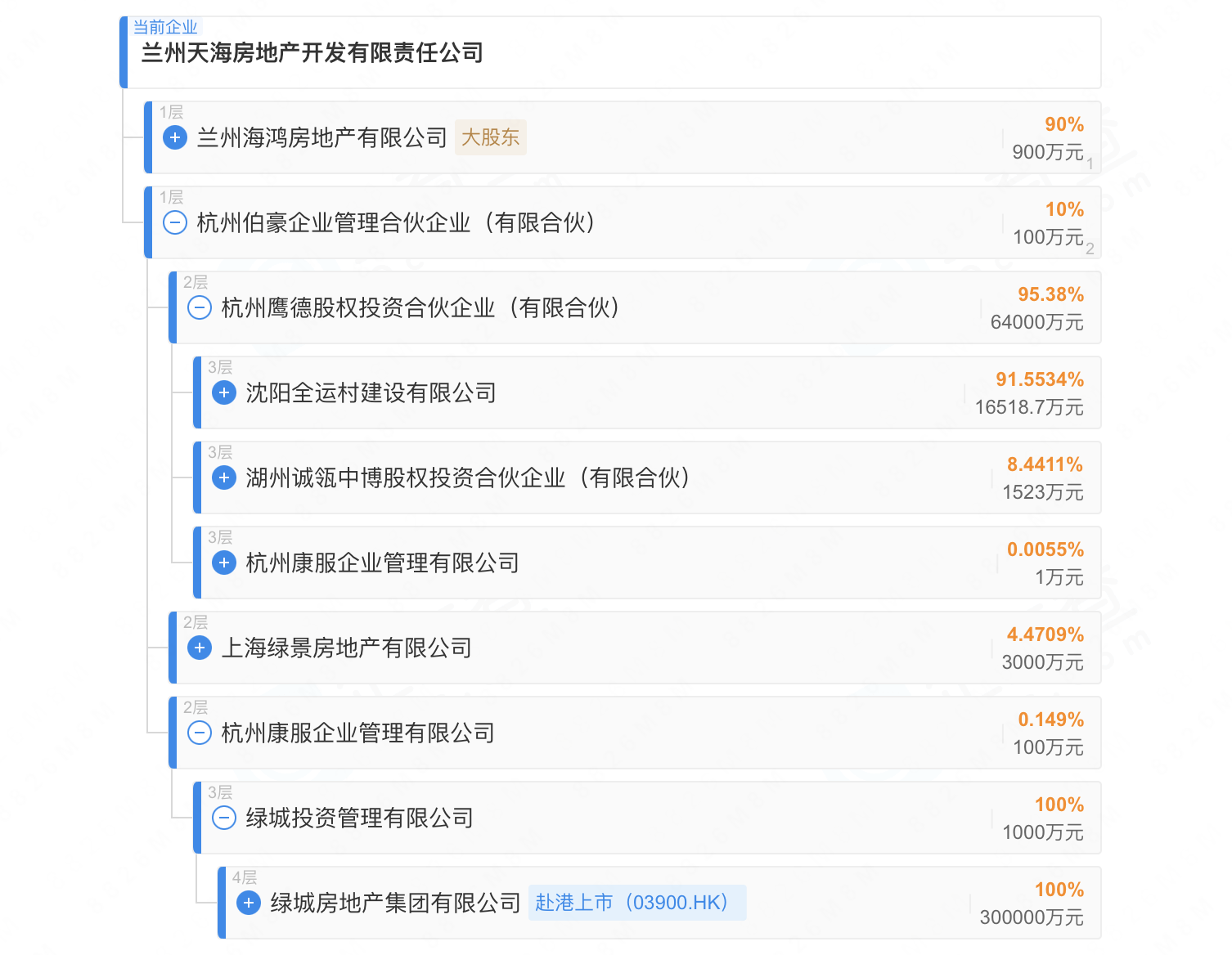Open 沈阳全运村建设有限公司 company name
Screen dimensions: 1232x955
[371, 392]
